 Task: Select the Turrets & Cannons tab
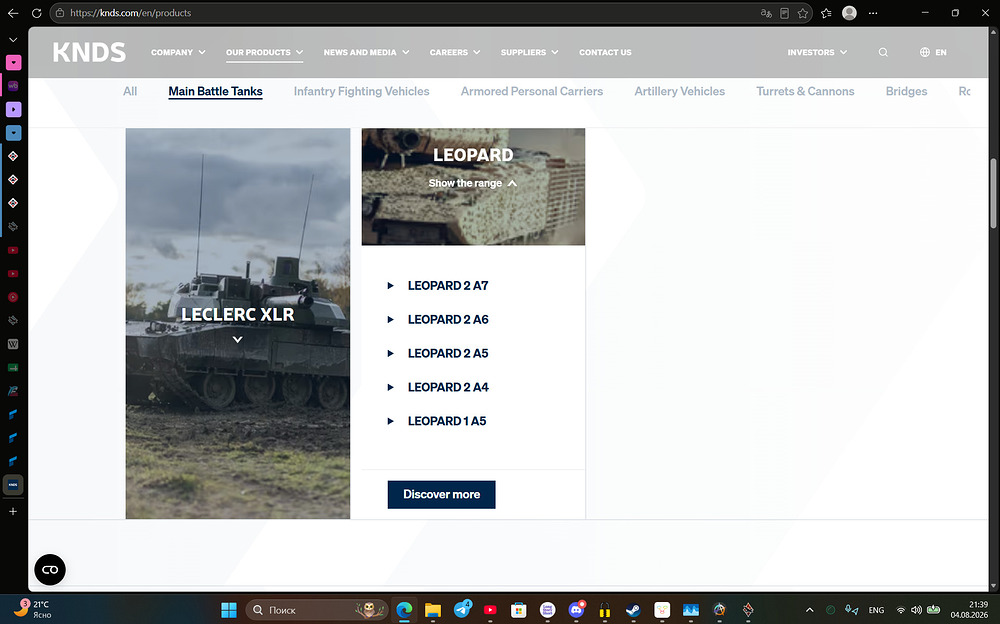tap(805, 91)
